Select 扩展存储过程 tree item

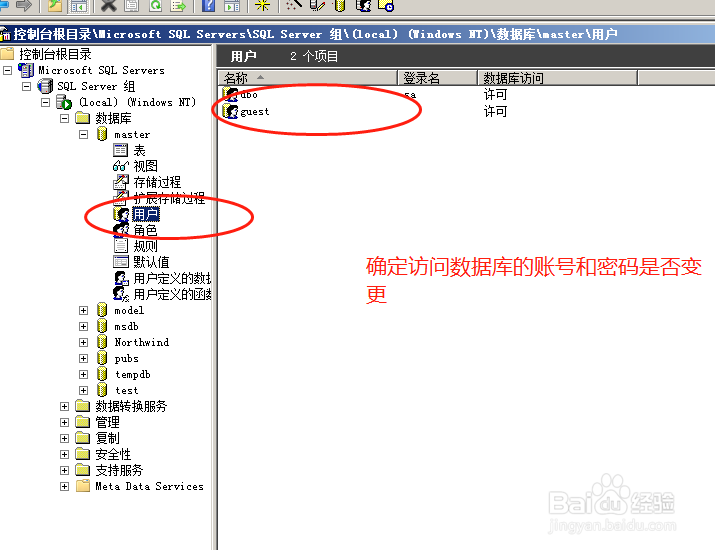(169, 198)
